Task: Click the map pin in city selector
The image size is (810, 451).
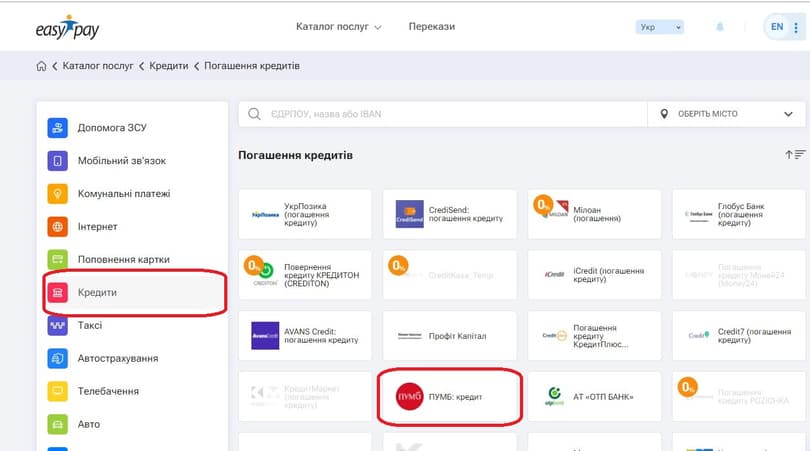Action: pyautogui.click(x=664, y=114)
